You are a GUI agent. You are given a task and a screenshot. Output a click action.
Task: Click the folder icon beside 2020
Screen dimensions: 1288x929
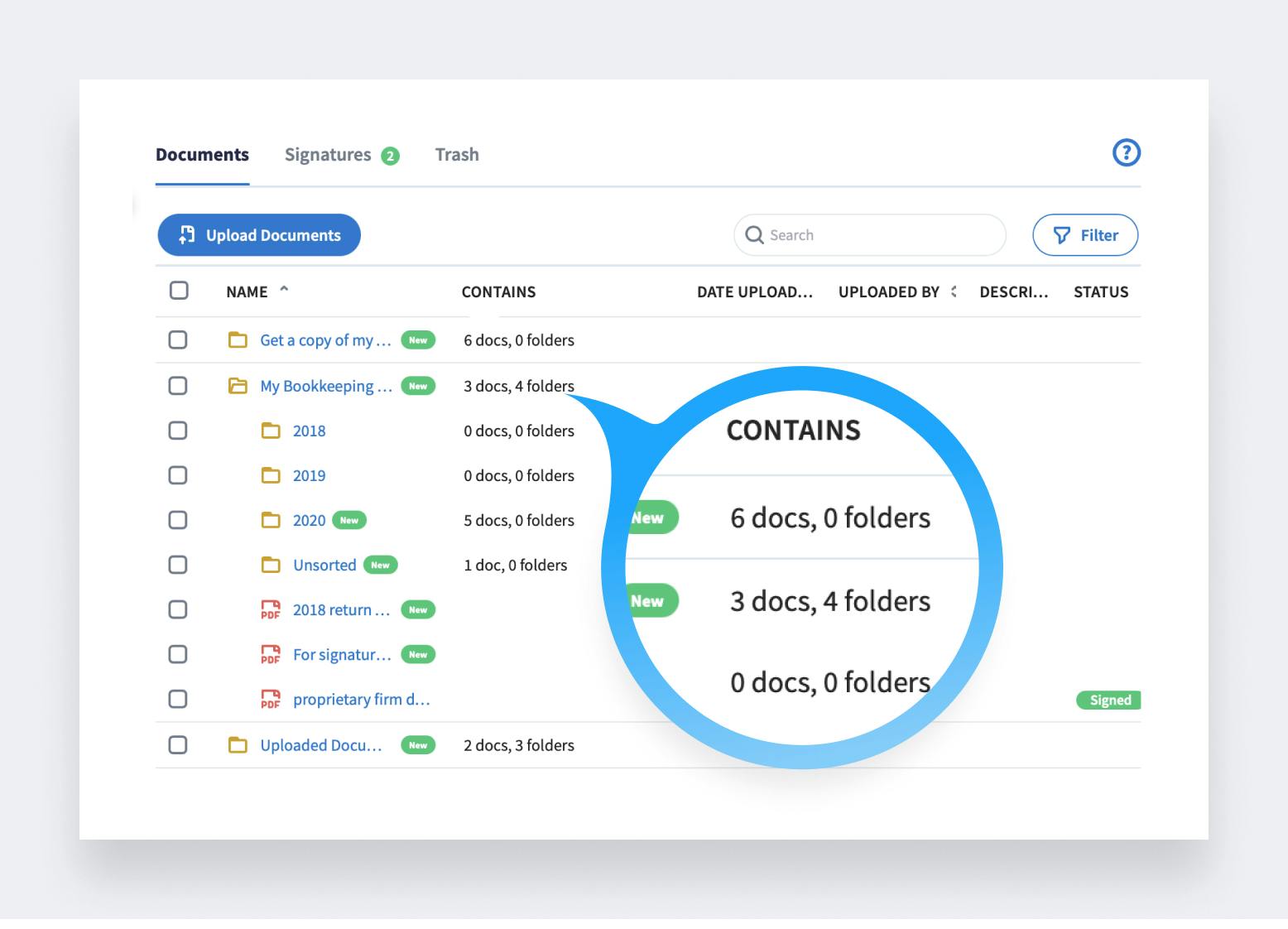coord(271,521)
